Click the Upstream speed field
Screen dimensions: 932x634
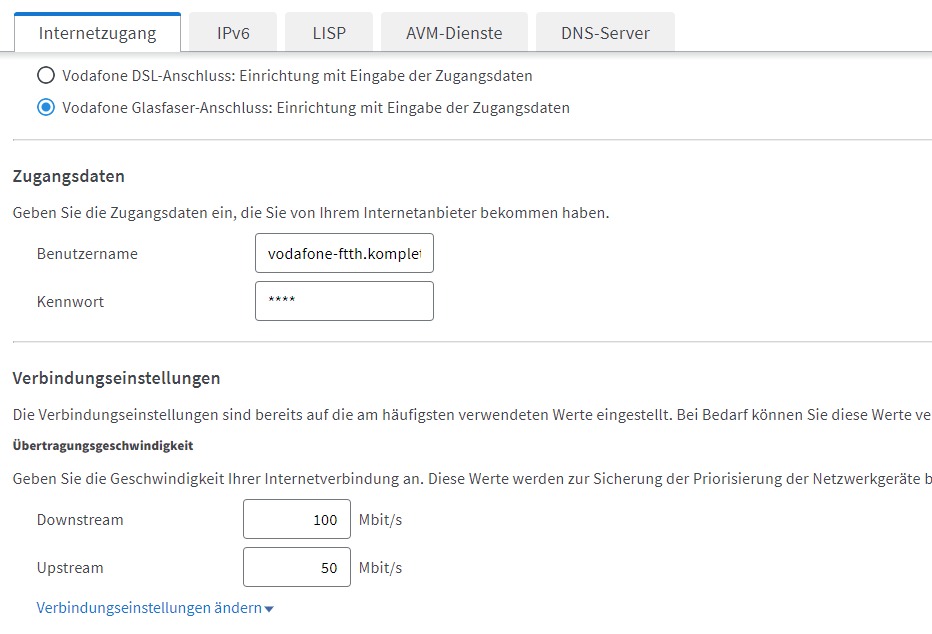click(x=297, y=568)
